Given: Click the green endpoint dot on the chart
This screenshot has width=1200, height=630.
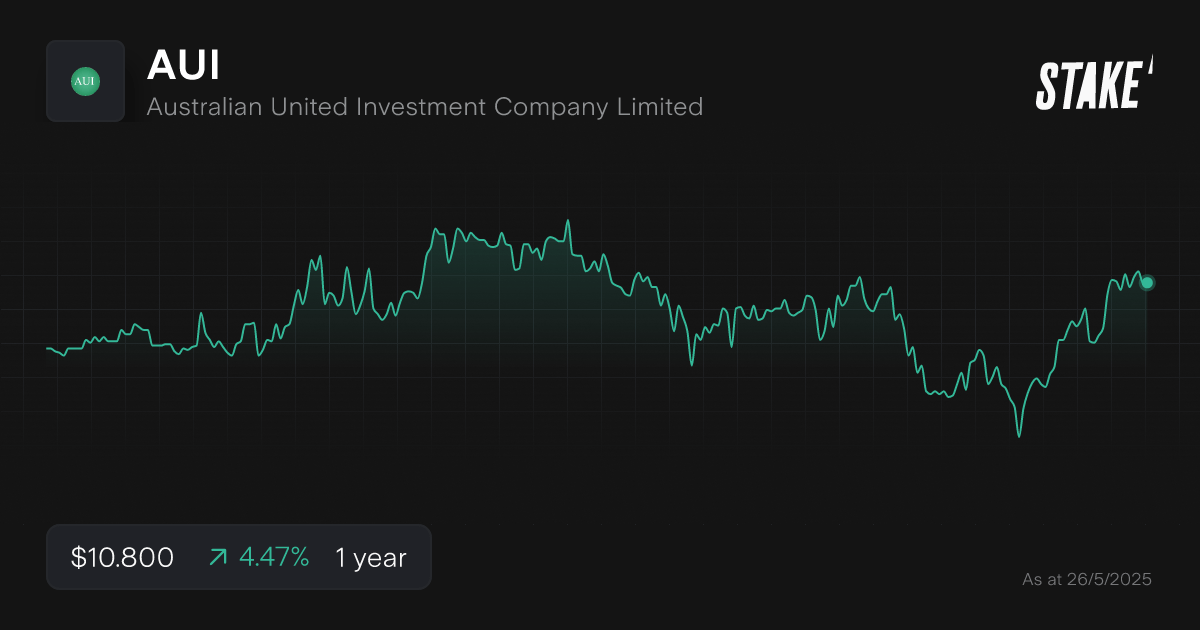Looking at the screenshot, I should click(x=1146, y=283).
